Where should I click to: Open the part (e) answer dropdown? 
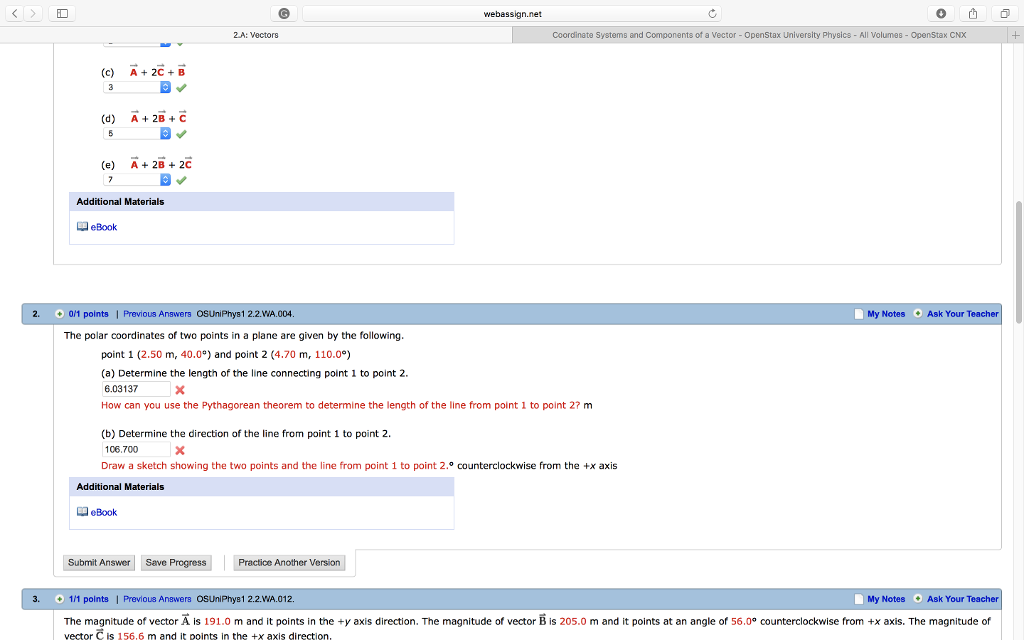136,180
